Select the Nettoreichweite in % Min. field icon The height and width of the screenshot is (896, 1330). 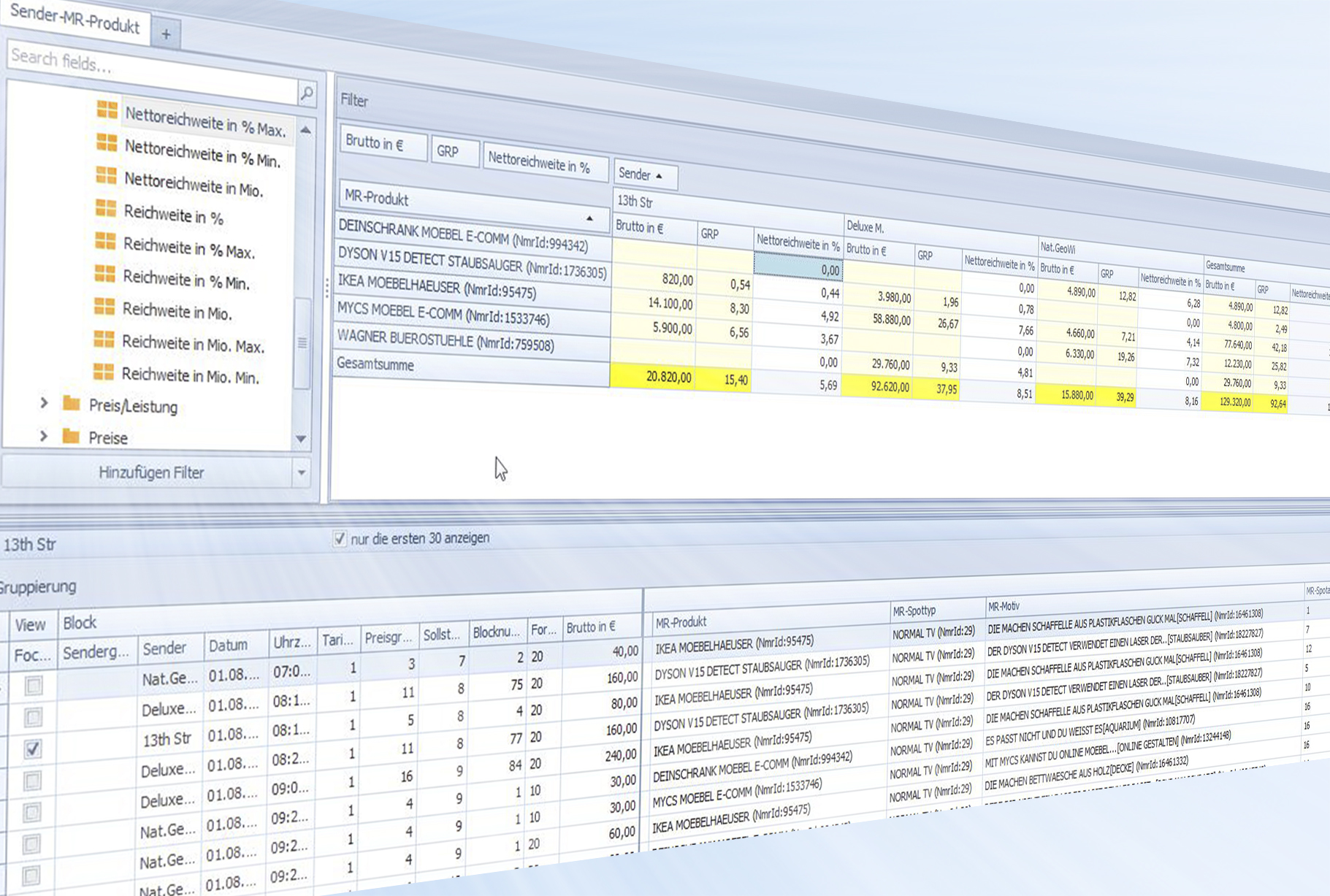(x=107, y=142)
